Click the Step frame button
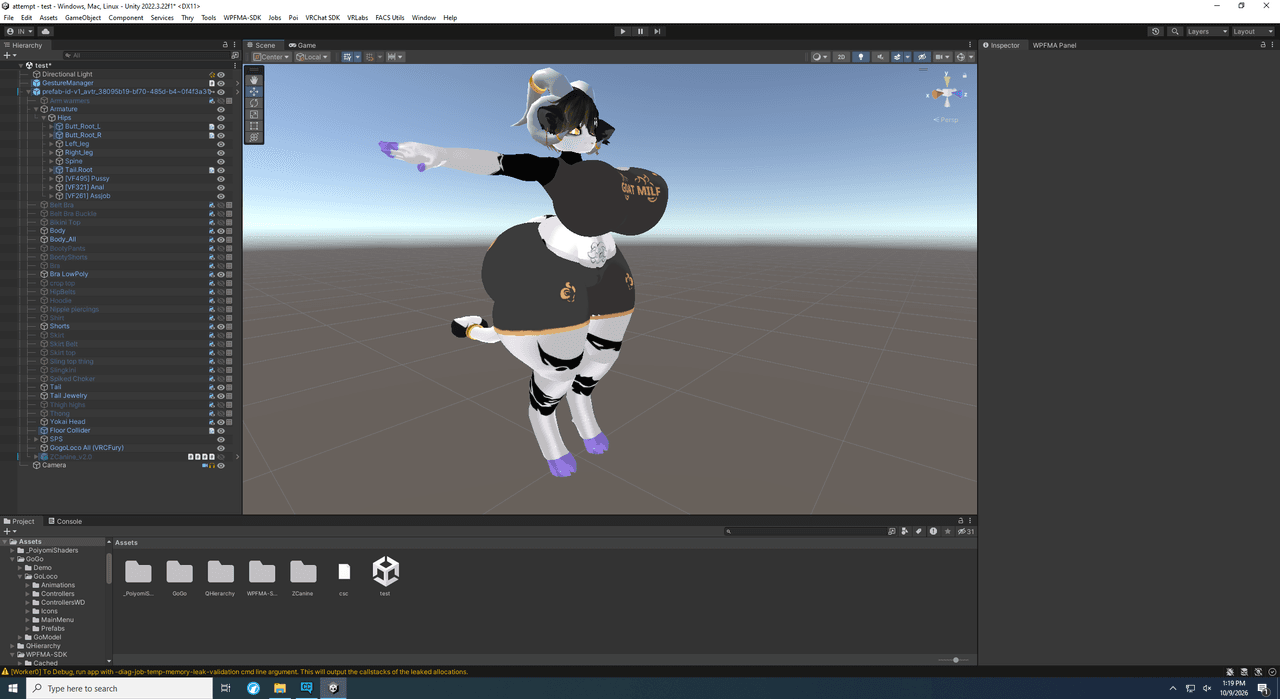Screen dimensions: 1280x699 [x=657, y=31]
